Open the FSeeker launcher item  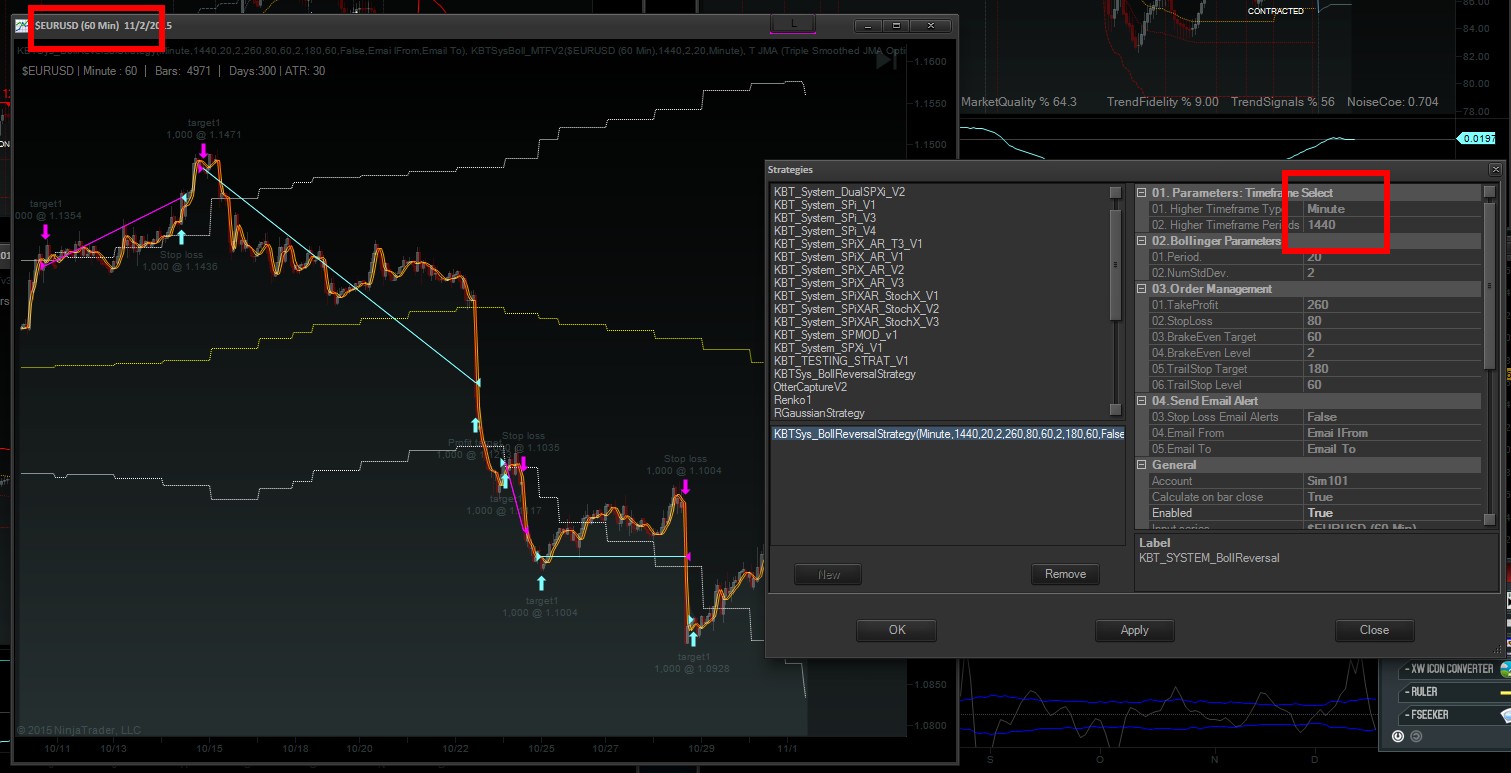pyautogui.click(x=1454, y=715)
